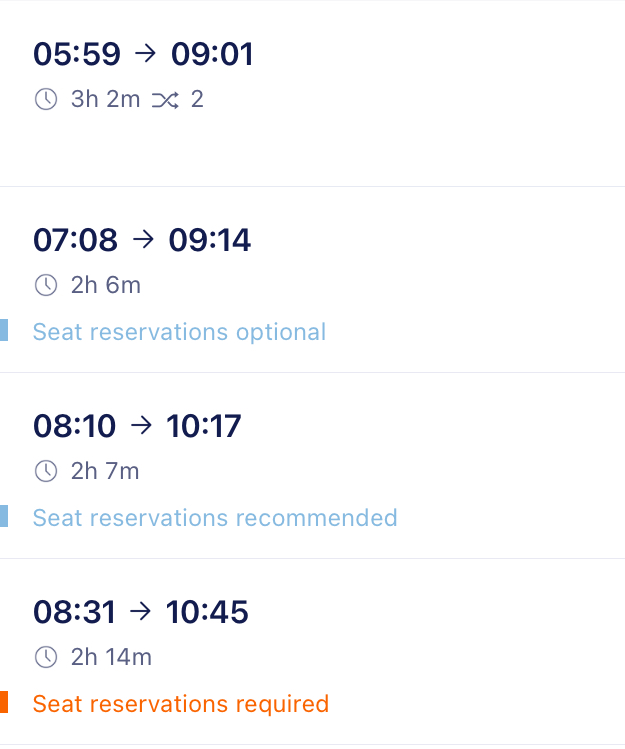Click the orange marker beside required reservation
Viewport: 625px width, 749px height.
[4, 702]
